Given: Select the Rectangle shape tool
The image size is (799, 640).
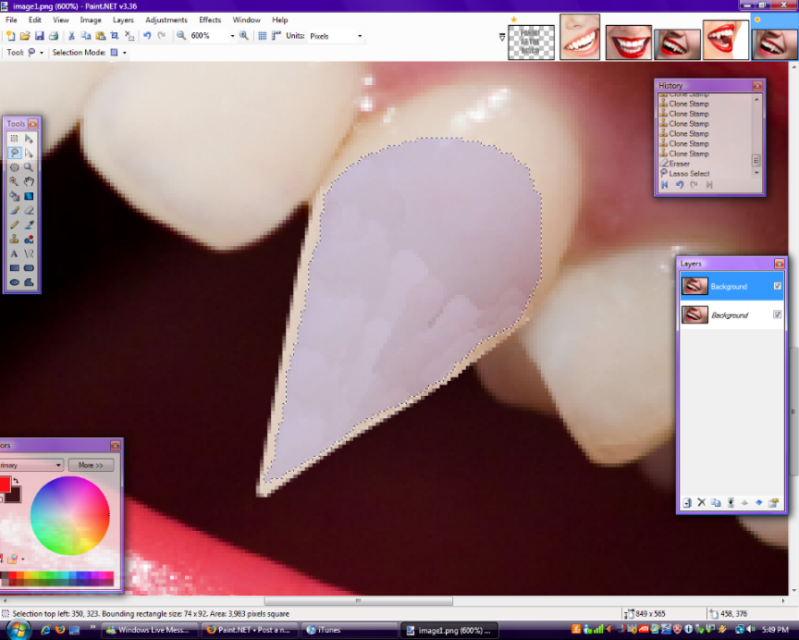Looking at the screenshot, I should [14, 268].
